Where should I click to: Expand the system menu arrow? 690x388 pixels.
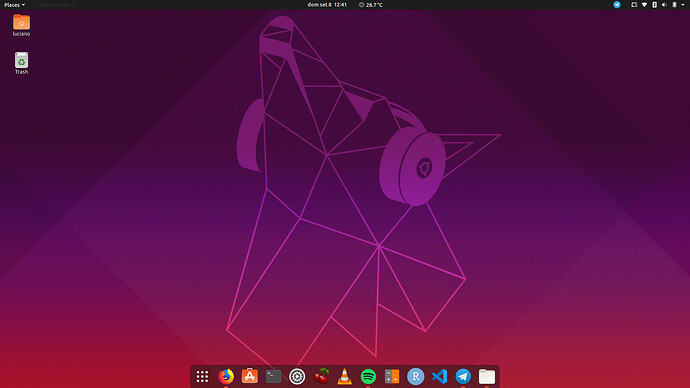(683, 5)
